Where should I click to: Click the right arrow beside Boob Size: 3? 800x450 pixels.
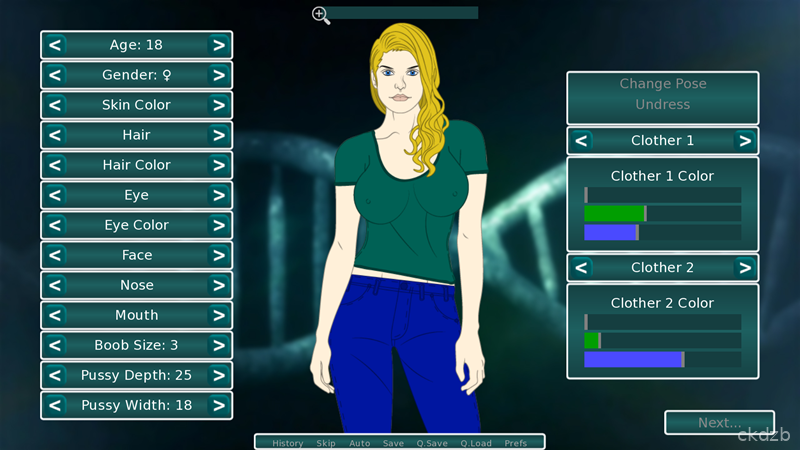click(219, 345)
